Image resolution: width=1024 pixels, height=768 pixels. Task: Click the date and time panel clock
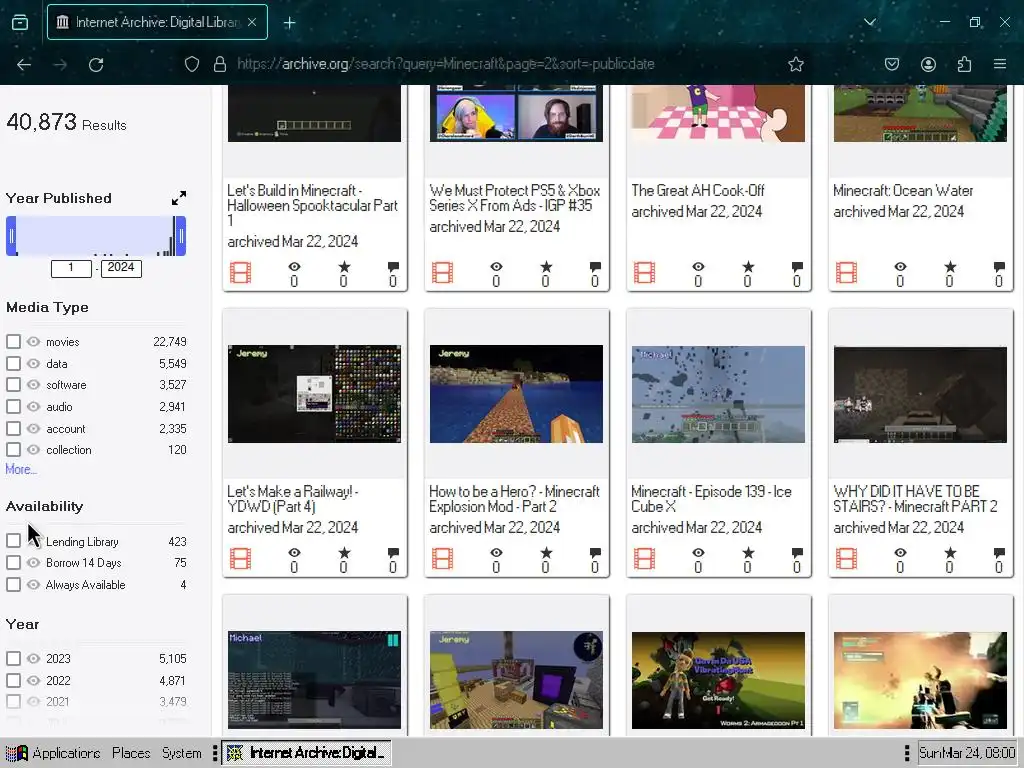point(967,753)
